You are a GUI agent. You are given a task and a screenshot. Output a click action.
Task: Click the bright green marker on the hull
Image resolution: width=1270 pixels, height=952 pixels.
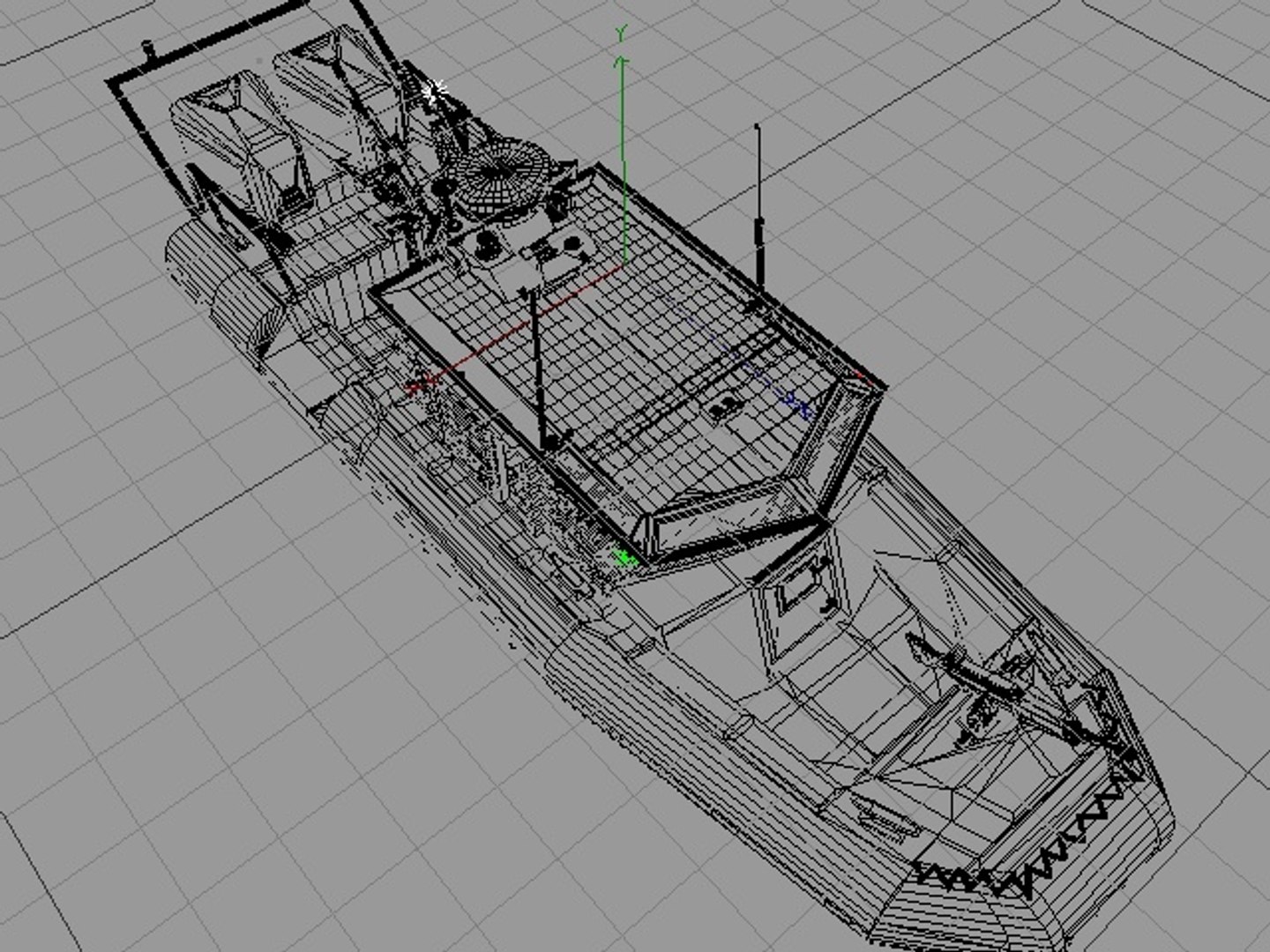coord(626,558)
